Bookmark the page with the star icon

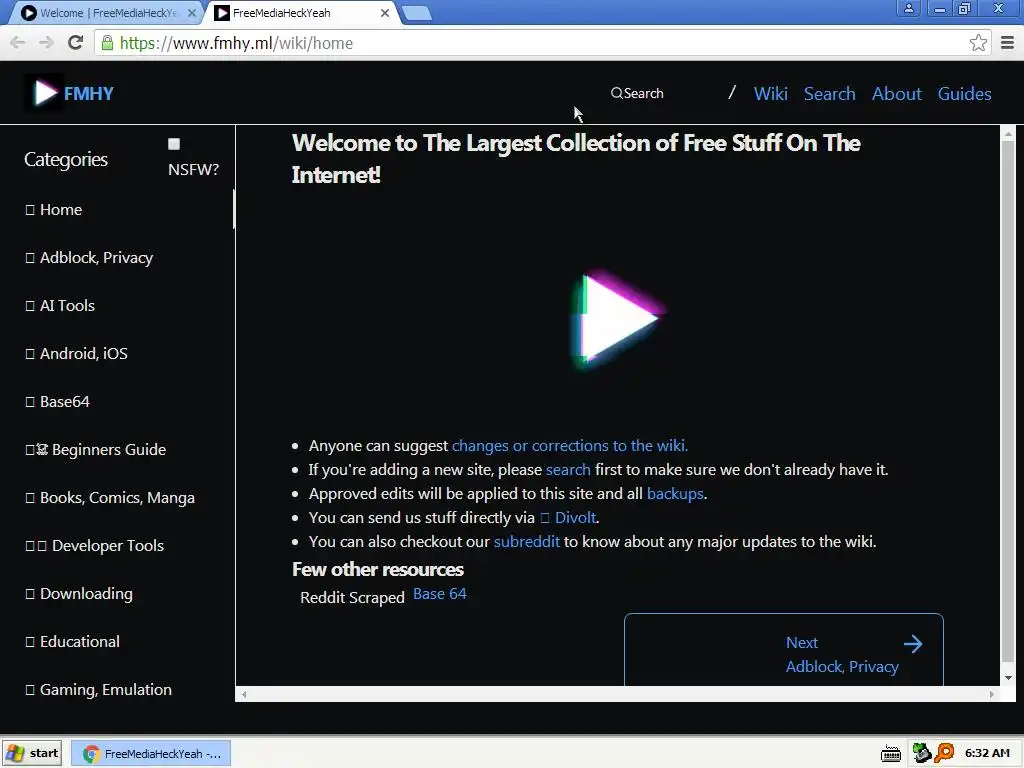coord(978,43)
